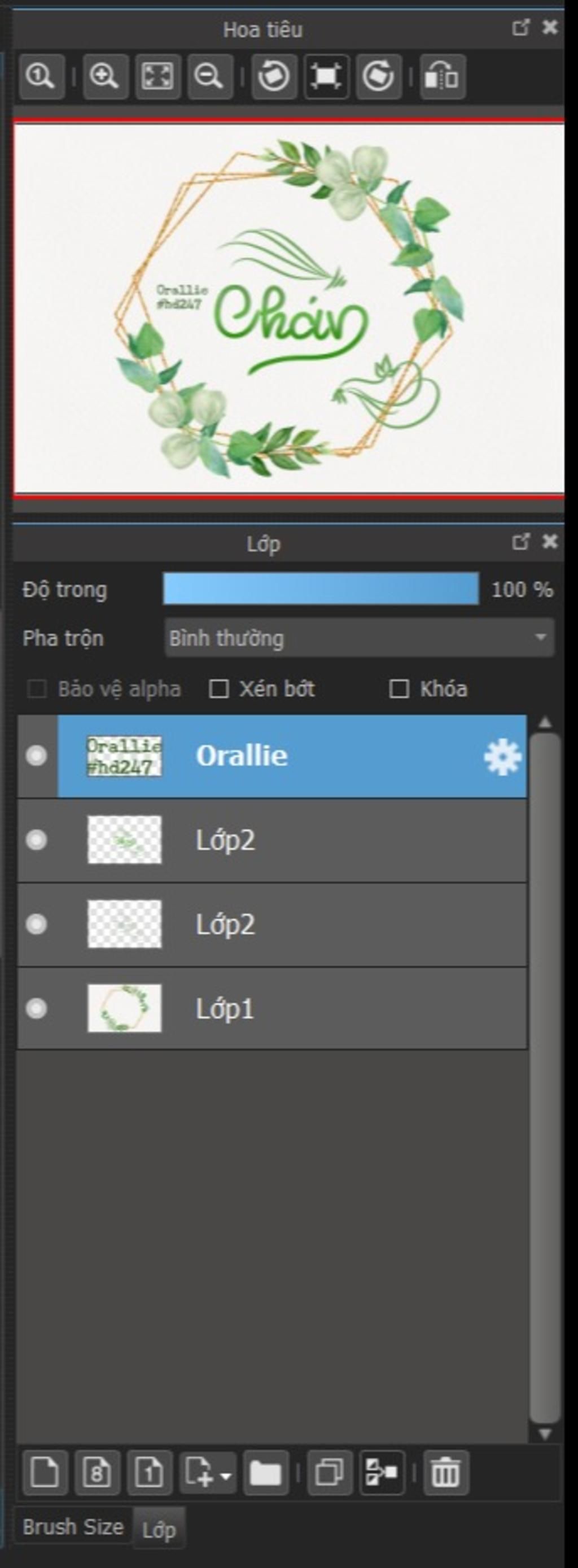Zoom in on the navigator preview
The width and height of the screenshot is (578, 1568).
(x=105, y=77)
